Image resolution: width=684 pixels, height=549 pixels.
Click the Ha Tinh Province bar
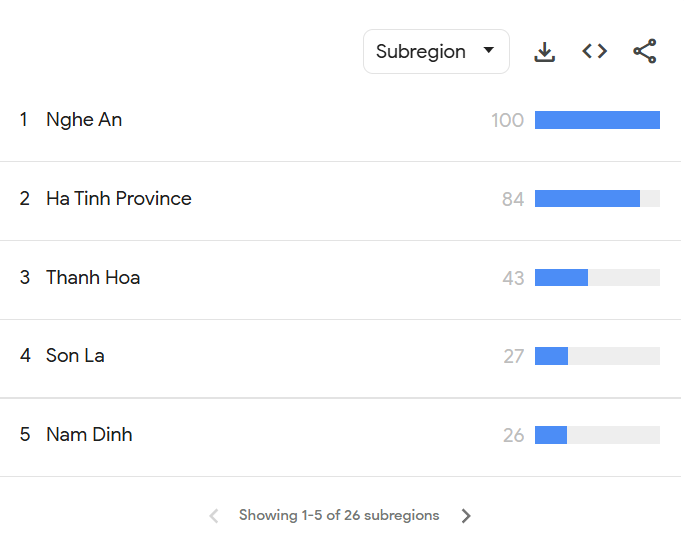point(587,199)
